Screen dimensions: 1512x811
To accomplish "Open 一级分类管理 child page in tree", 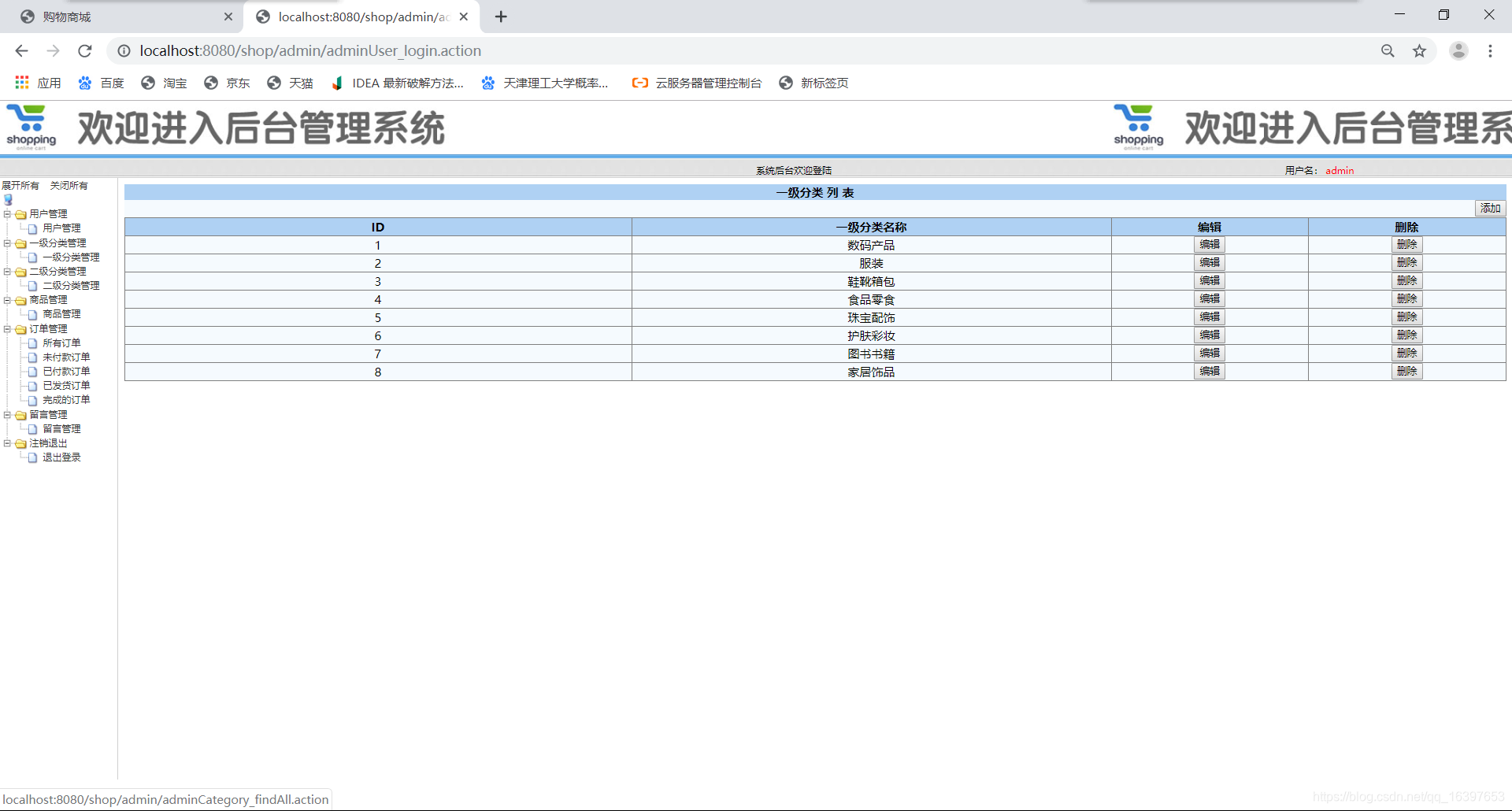I will (x=71, y=257).
